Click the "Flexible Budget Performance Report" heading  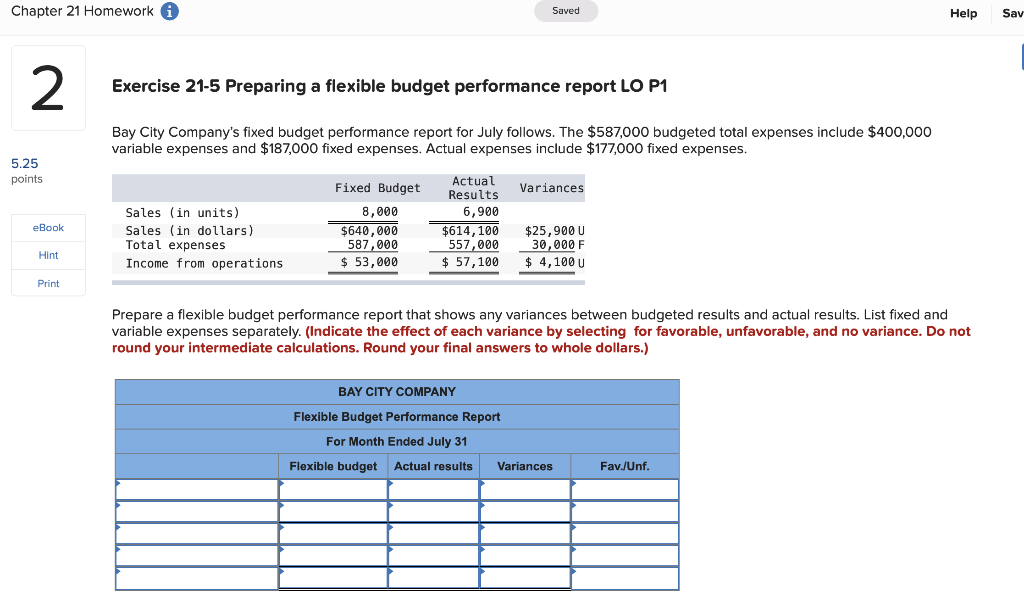(397, 417)
